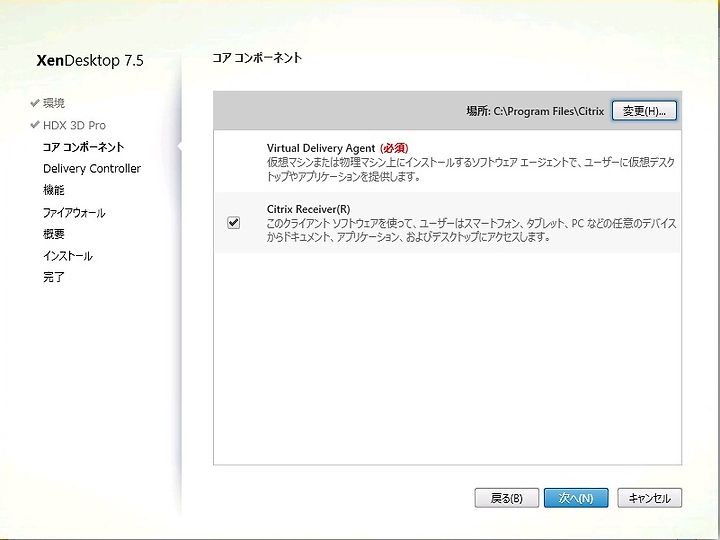The height and width of the screenshot is (540, 720).
Task: Select the 環境 step in the sidebar
Action: click(54, 103)
